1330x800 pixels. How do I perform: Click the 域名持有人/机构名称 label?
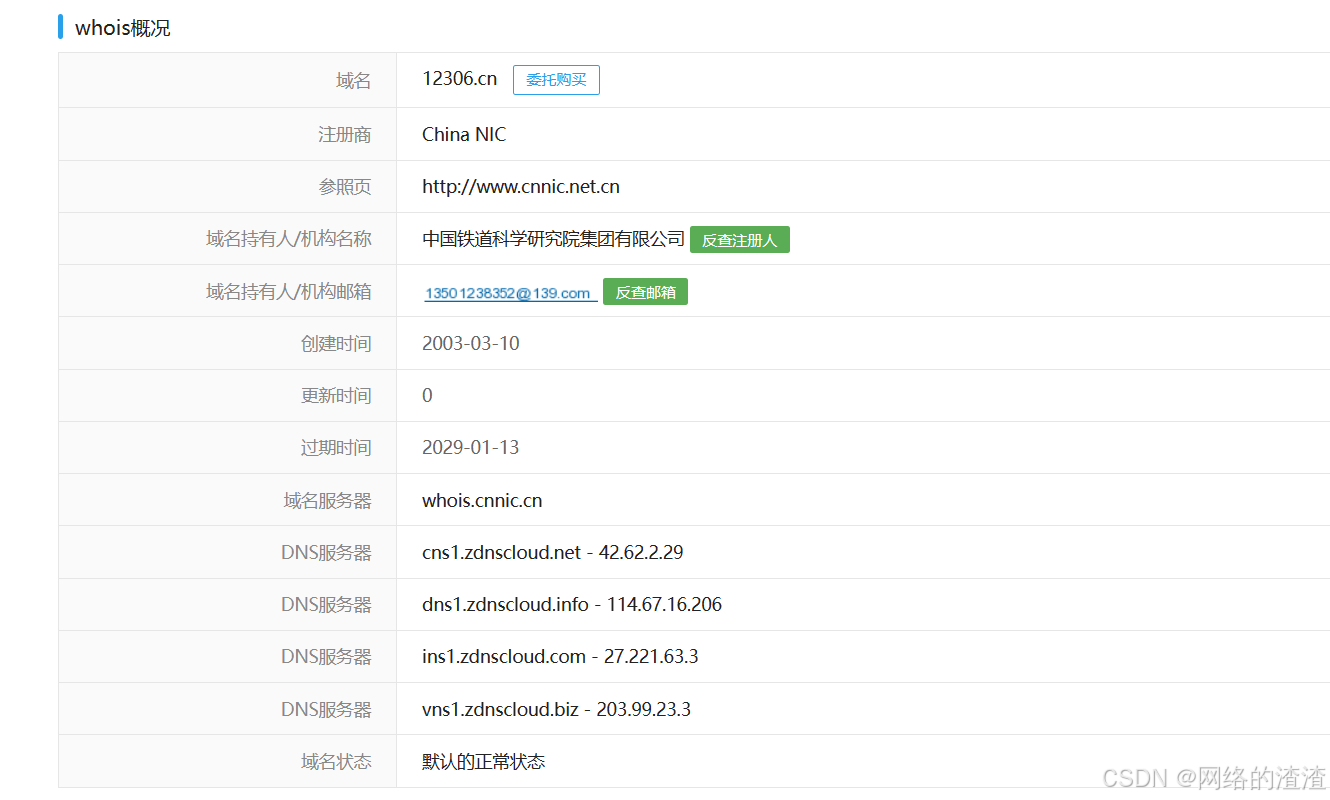click(289, 239)
